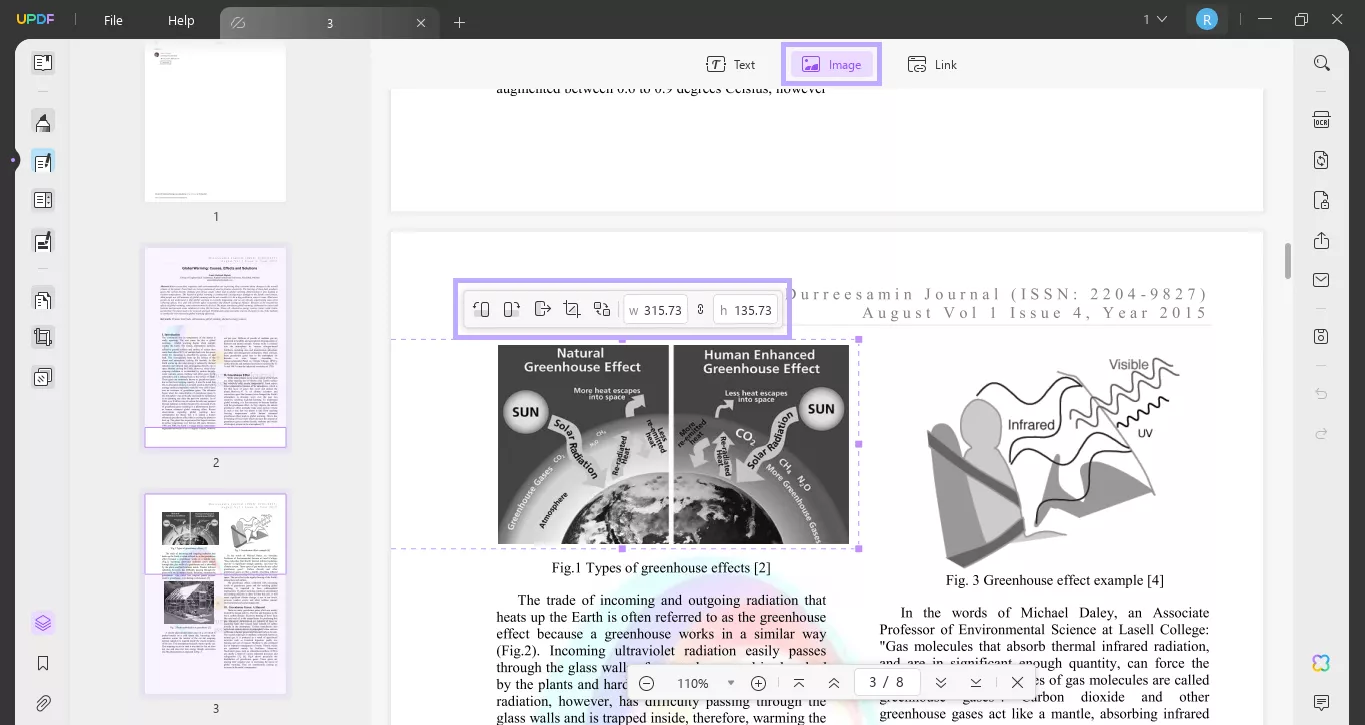Open the Organize Pages tool

pyautogui.click(x=43, y=299)
